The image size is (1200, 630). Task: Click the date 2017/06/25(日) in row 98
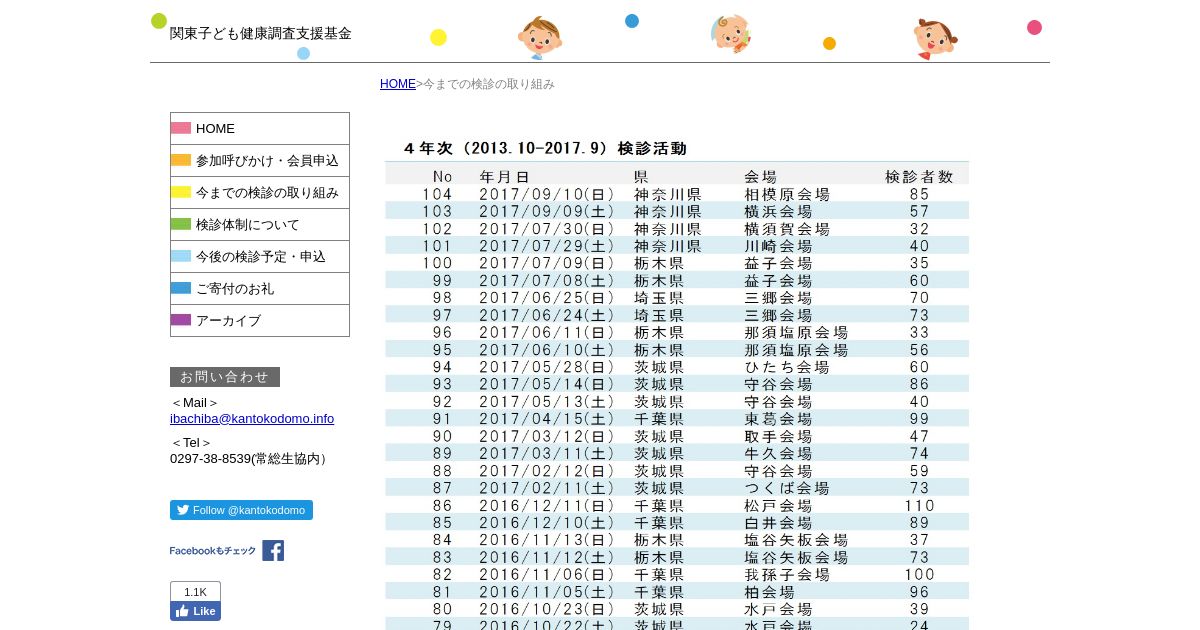(x=547, y=298)
